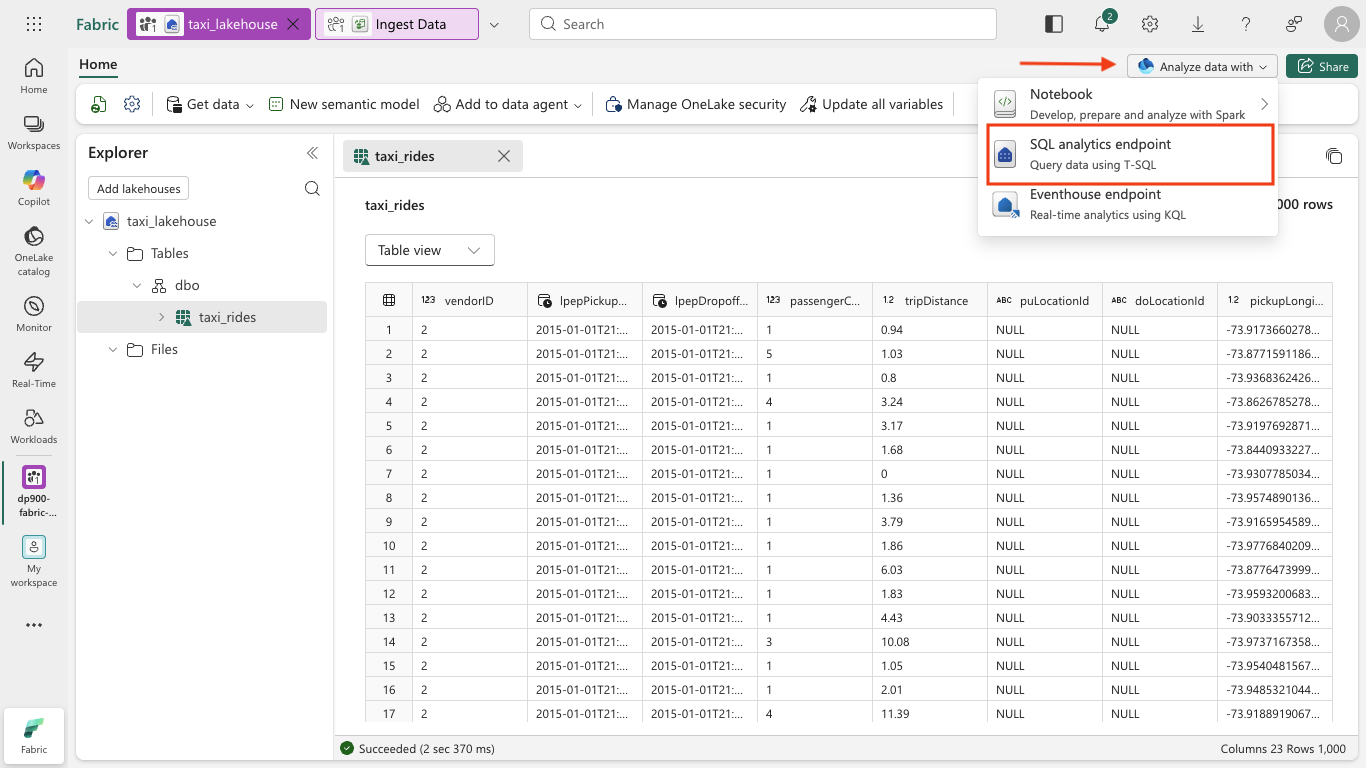Click the vendorID column header
The width and height of the screenshot is (1366, 768).
tap(469, 300)
